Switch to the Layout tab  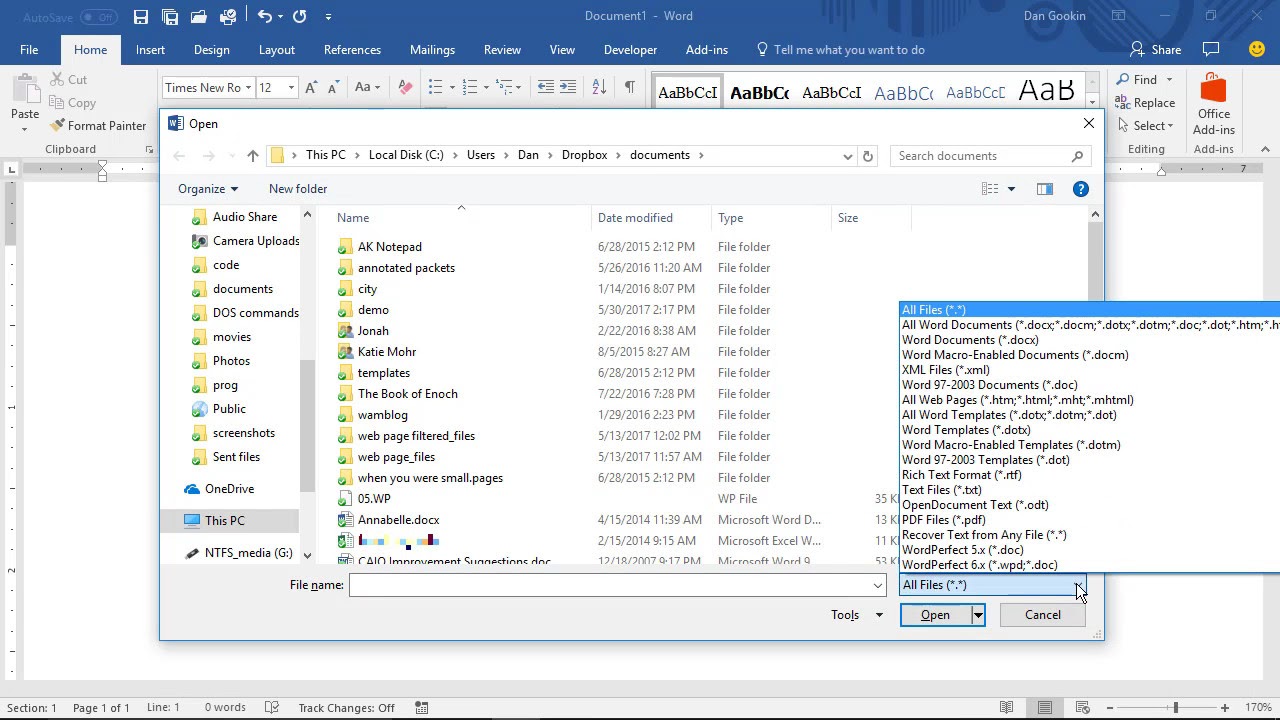pos(277,49)
